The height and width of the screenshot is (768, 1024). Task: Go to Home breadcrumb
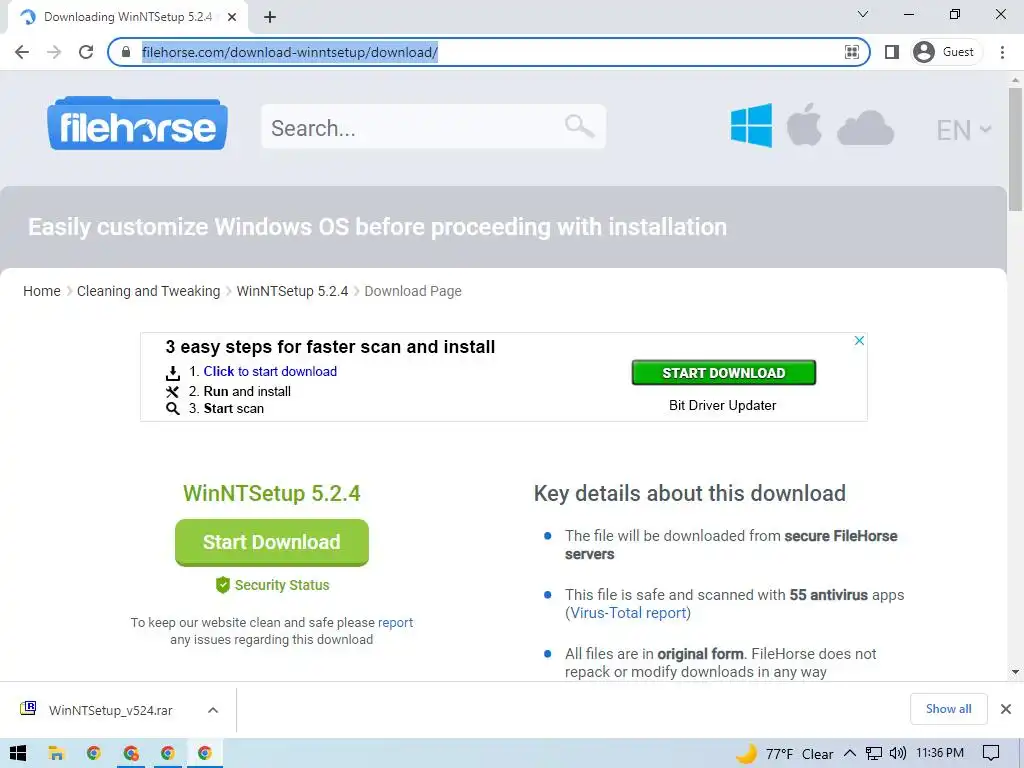point(42,291)
